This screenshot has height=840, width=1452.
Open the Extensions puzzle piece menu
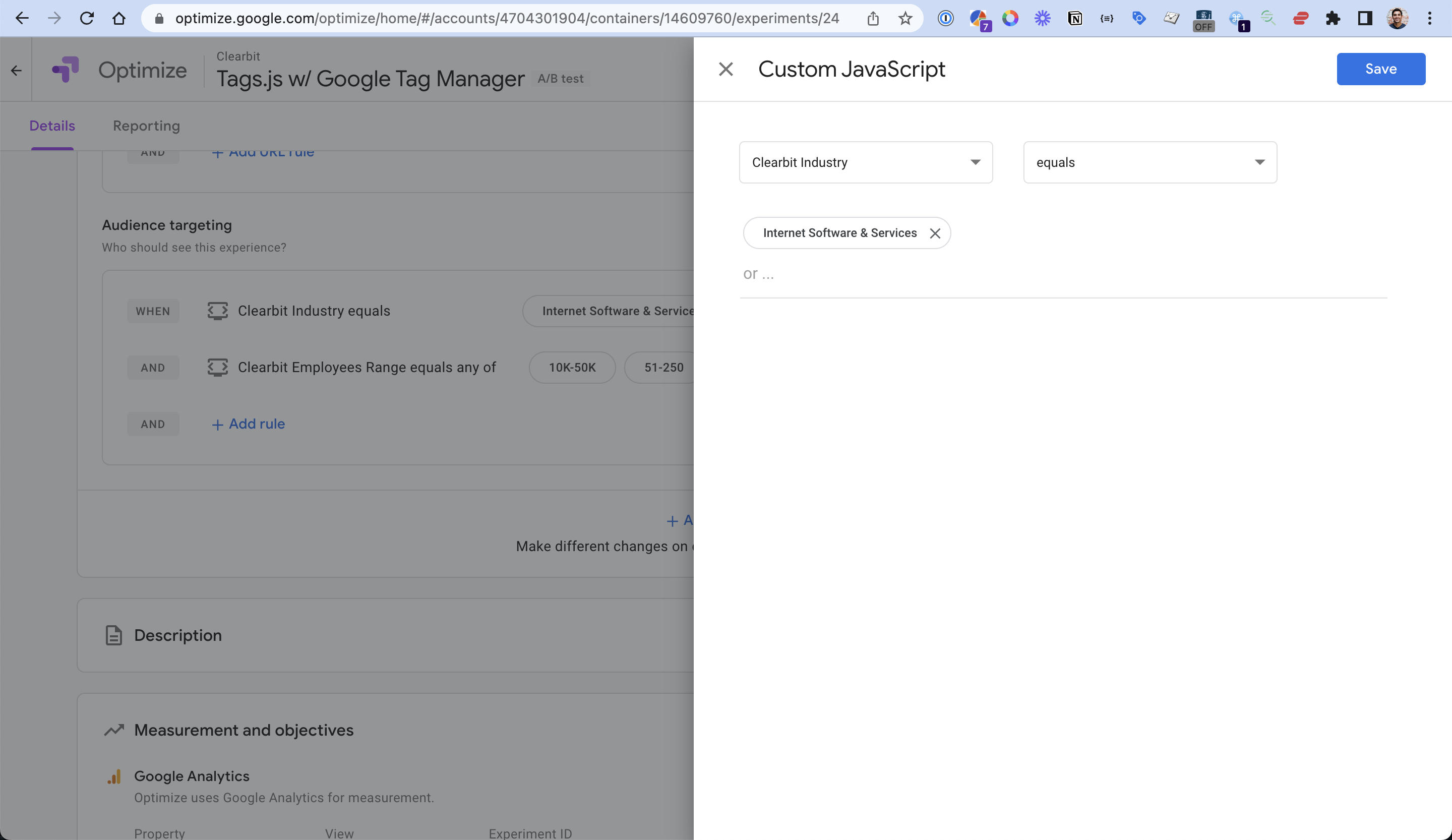click(1333, 19)
